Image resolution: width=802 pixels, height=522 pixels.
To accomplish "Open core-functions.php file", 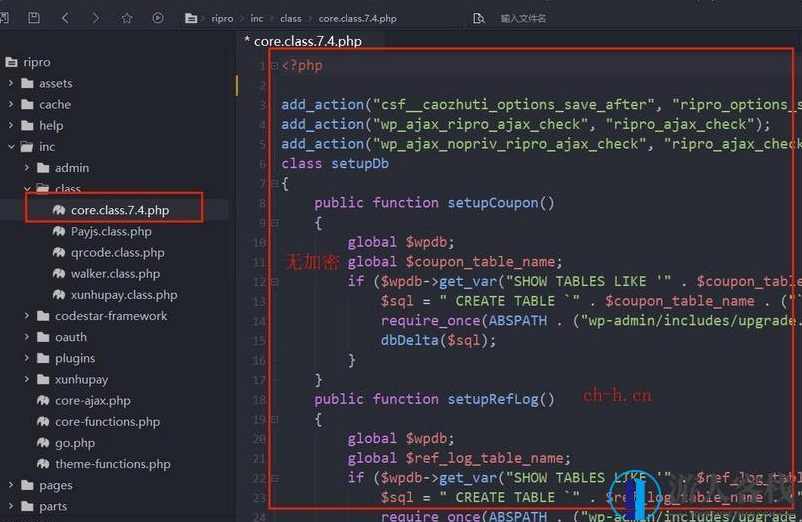I will (107, 422).
